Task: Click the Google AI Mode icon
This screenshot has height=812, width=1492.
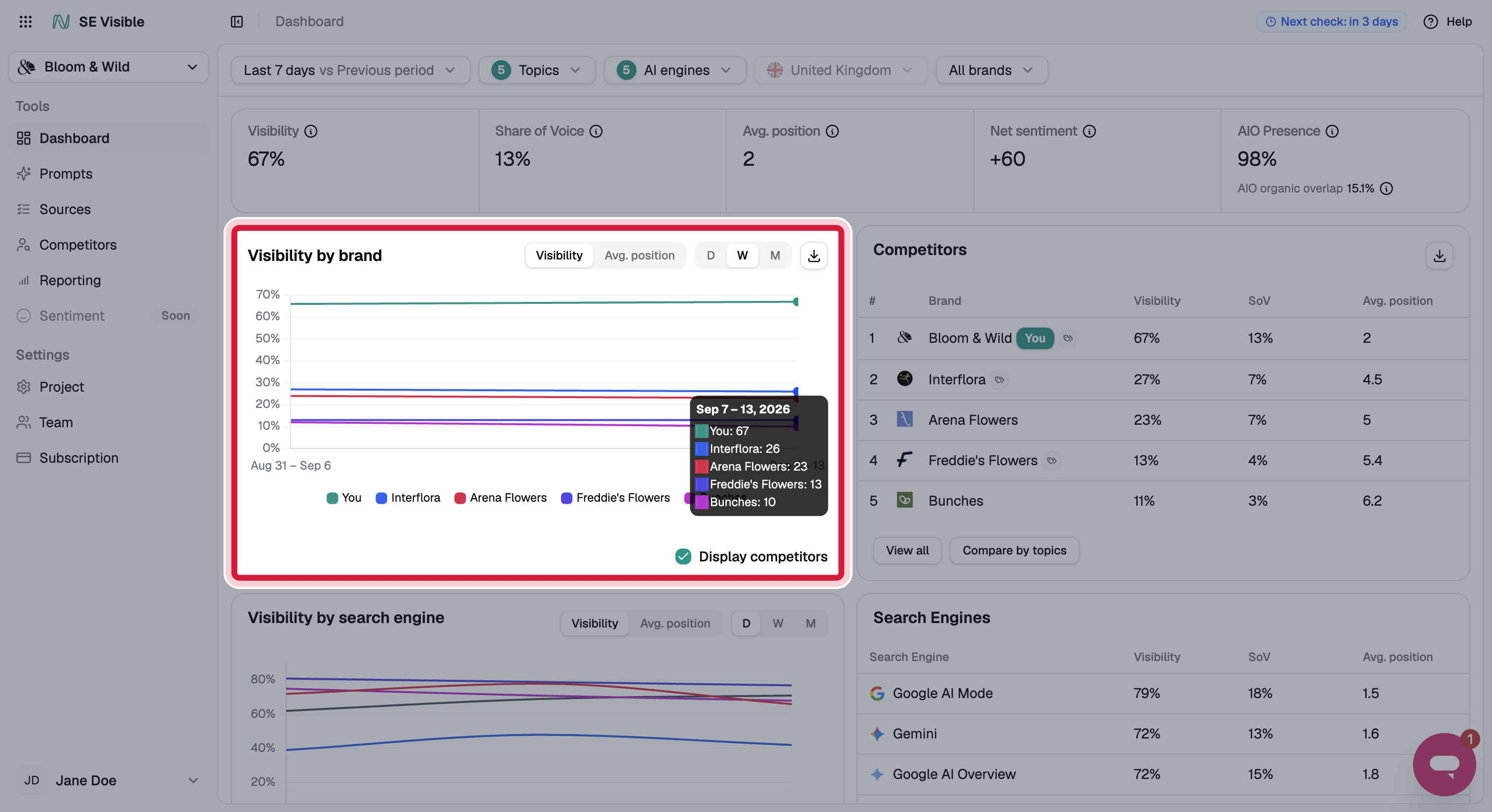Action: coord(877,693)
